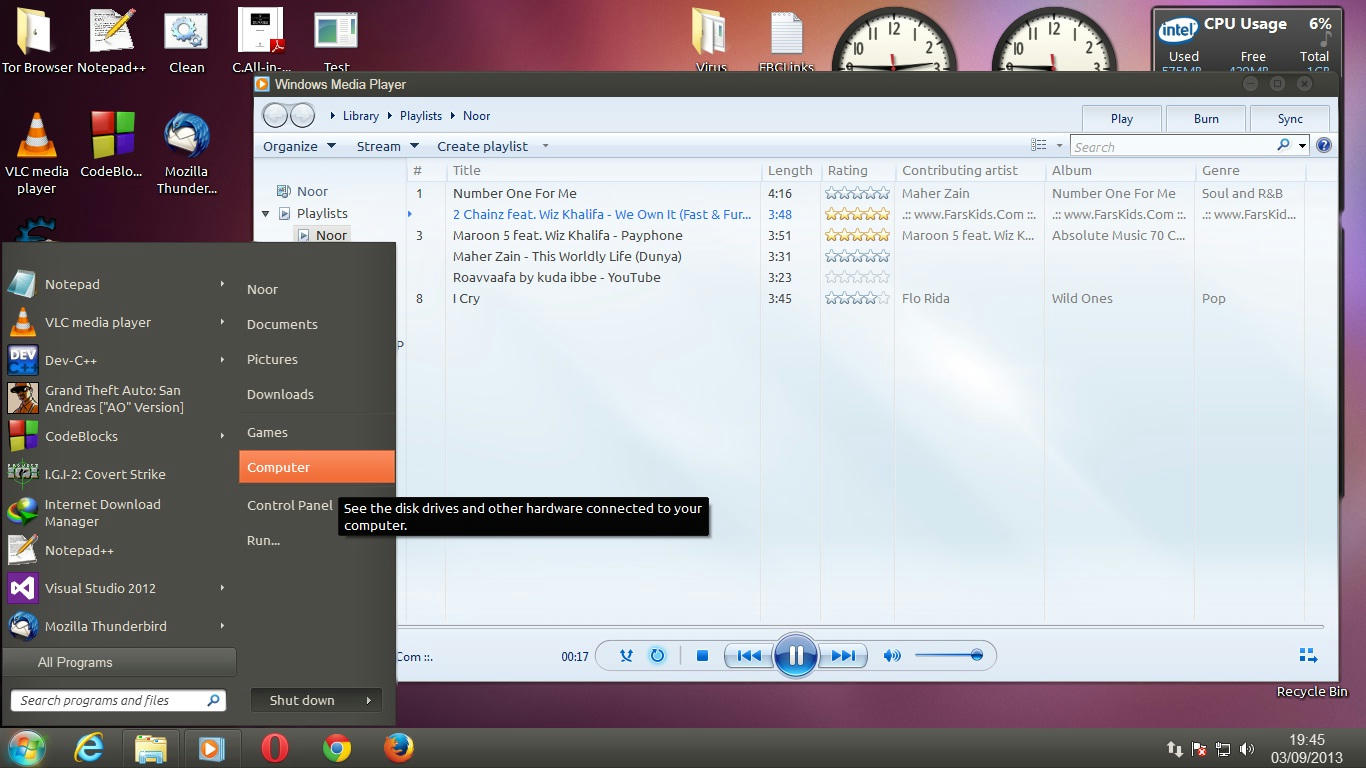This screenshot has width=1366, height=768.
Task: Open the Media Player help icon
Action: [x=1324, y=146]
